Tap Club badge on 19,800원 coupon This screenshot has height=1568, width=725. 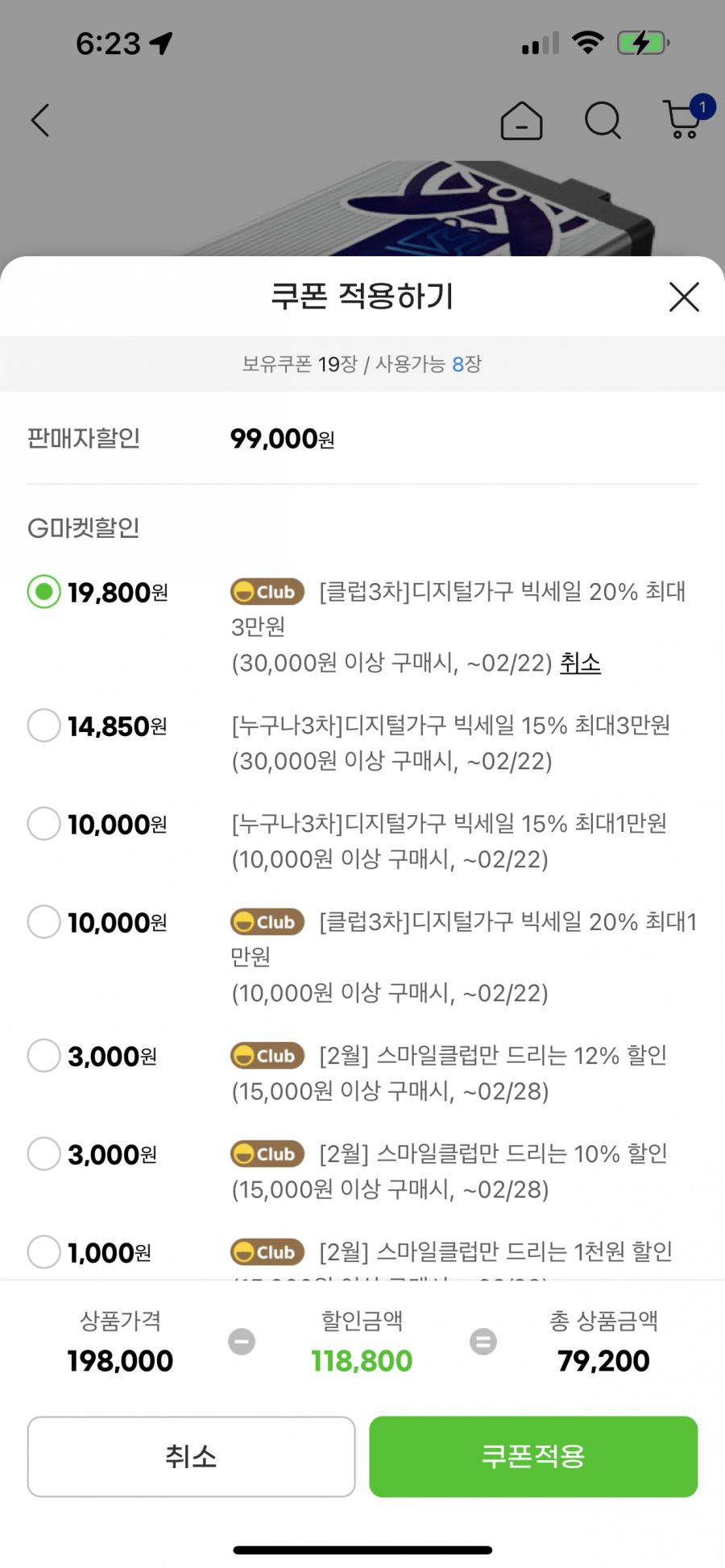pos(267,592)
